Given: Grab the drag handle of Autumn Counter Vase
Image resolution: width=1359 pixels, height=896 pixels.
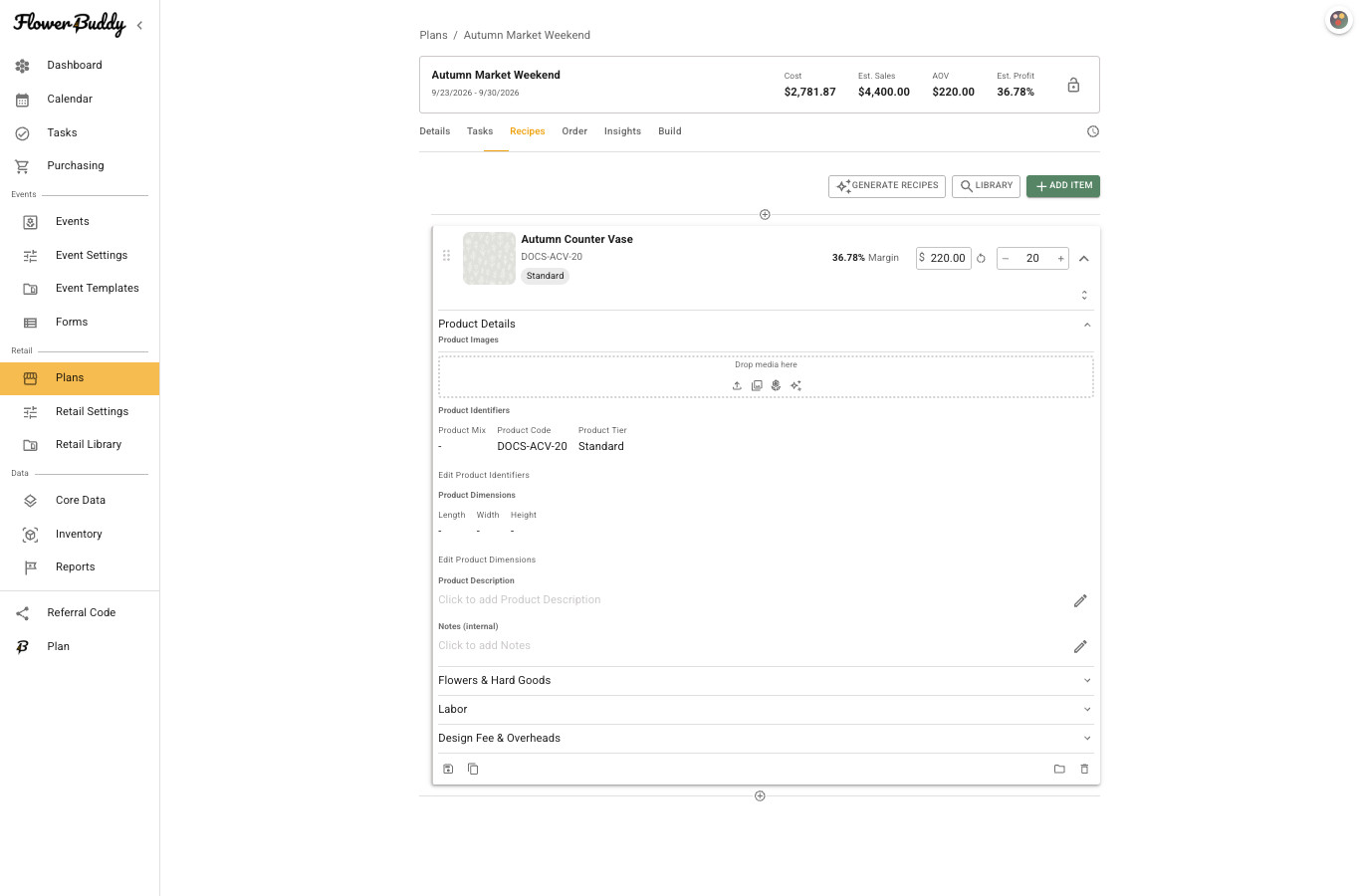Looking at the screenshot, I should coord(446,255).
